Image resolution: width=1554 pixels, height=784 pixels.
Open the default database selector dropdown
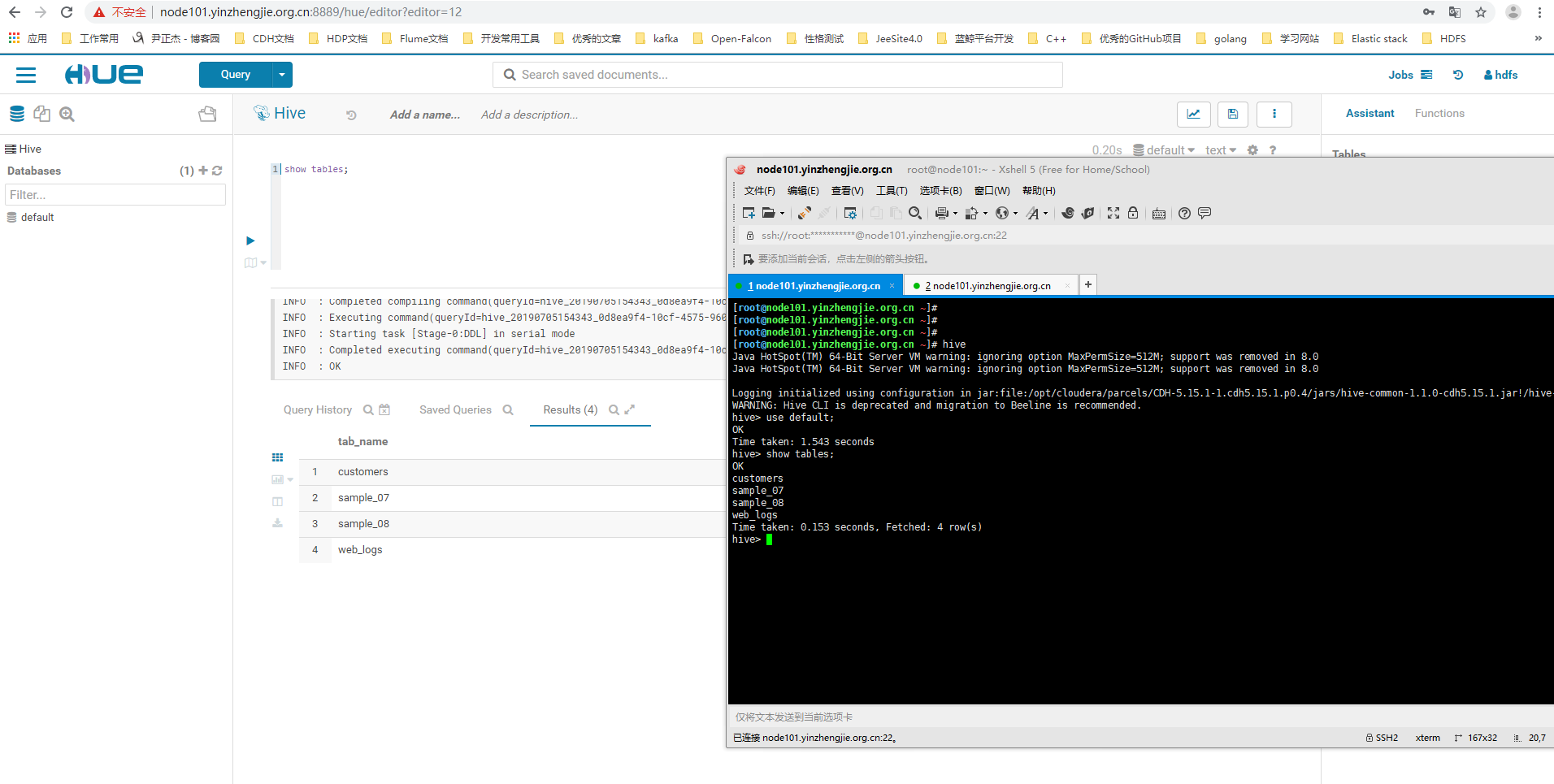tap(1167, 149)
